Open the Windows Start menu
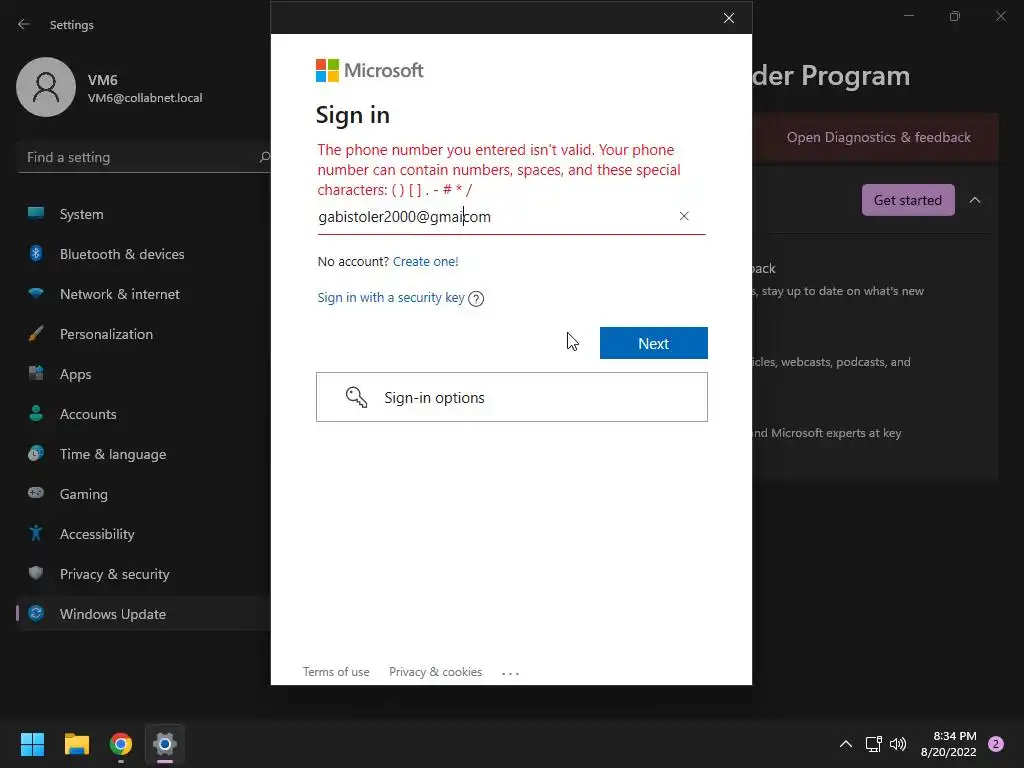Viewport: 1024px width, 768px height. (32, 744)
